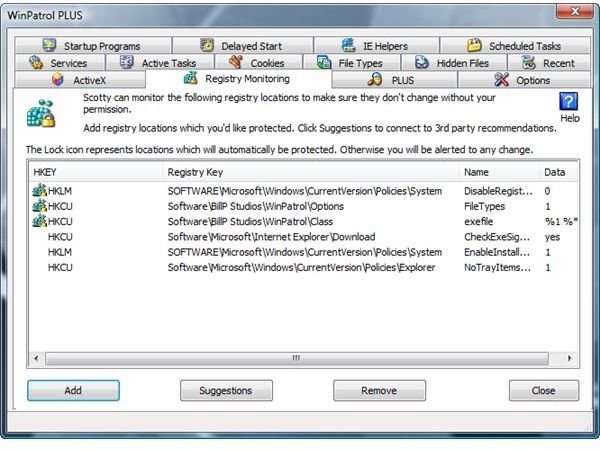Switch to the ActiveX tab
The image size is (600, 450).
[80, 80]
